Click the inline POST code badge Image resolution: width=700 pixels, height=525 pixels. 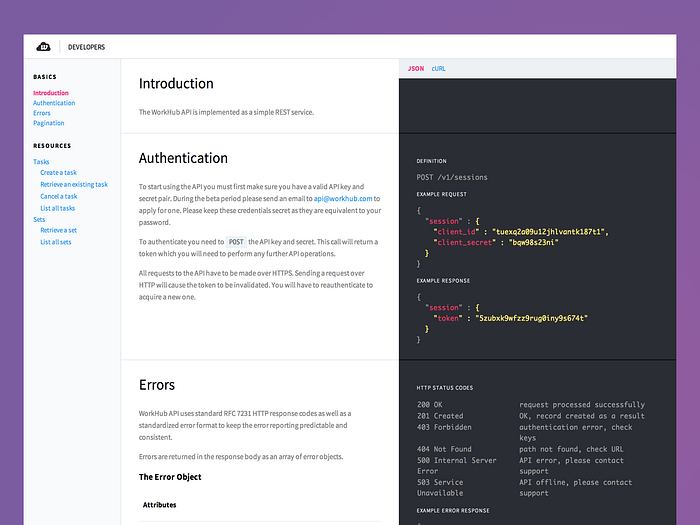[236, 242]
